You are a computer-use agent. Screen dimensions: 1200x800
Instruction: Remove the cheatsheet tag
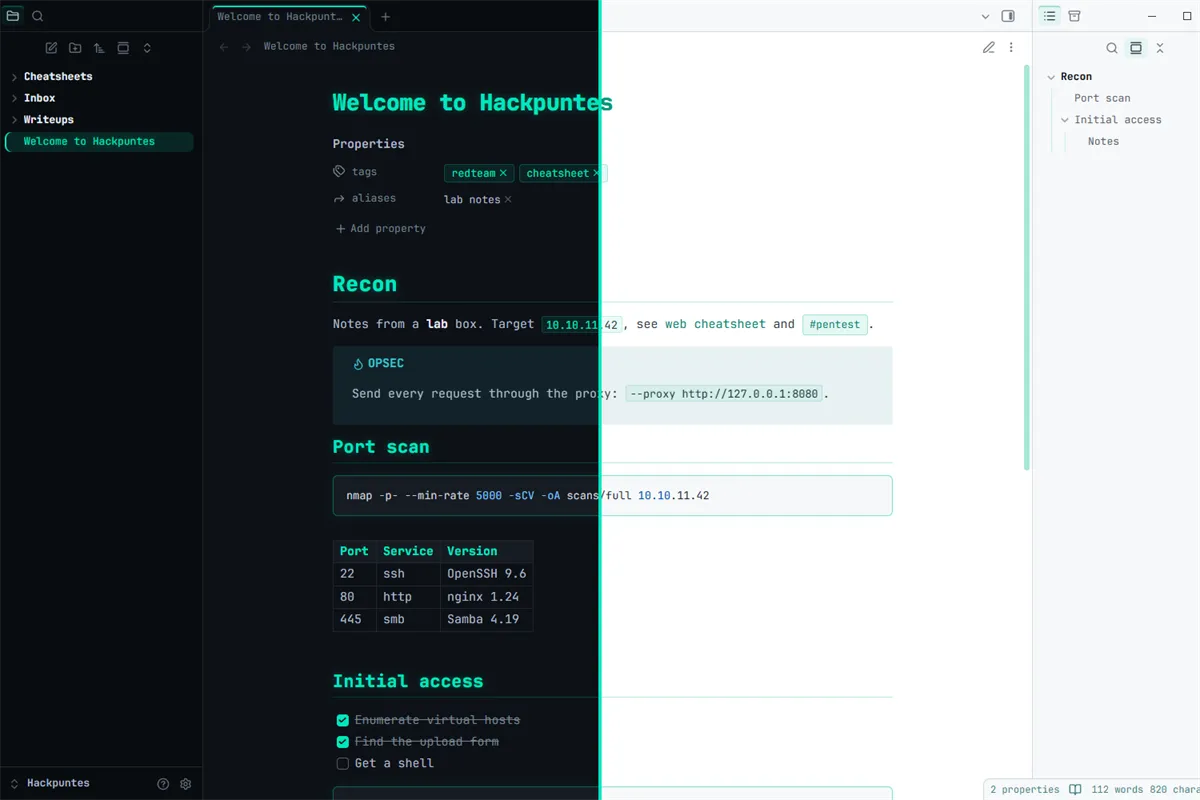[597, 173]
